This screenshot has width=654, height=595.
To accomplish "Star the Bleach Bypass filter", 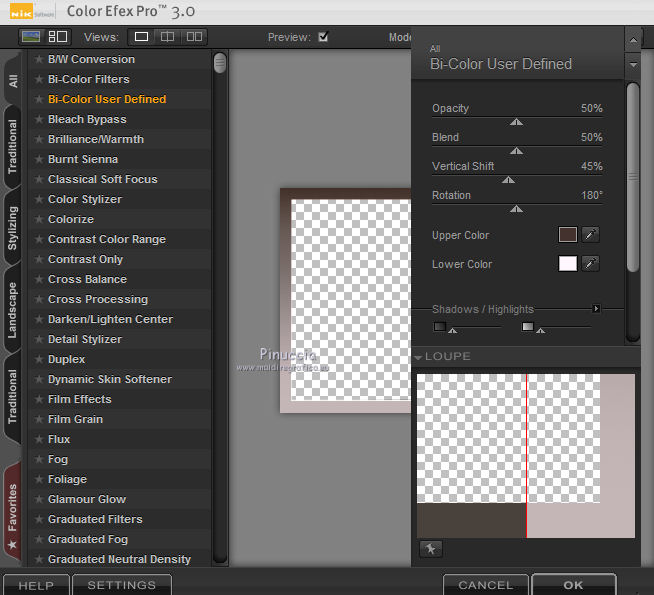I will (x=39, y=119).
